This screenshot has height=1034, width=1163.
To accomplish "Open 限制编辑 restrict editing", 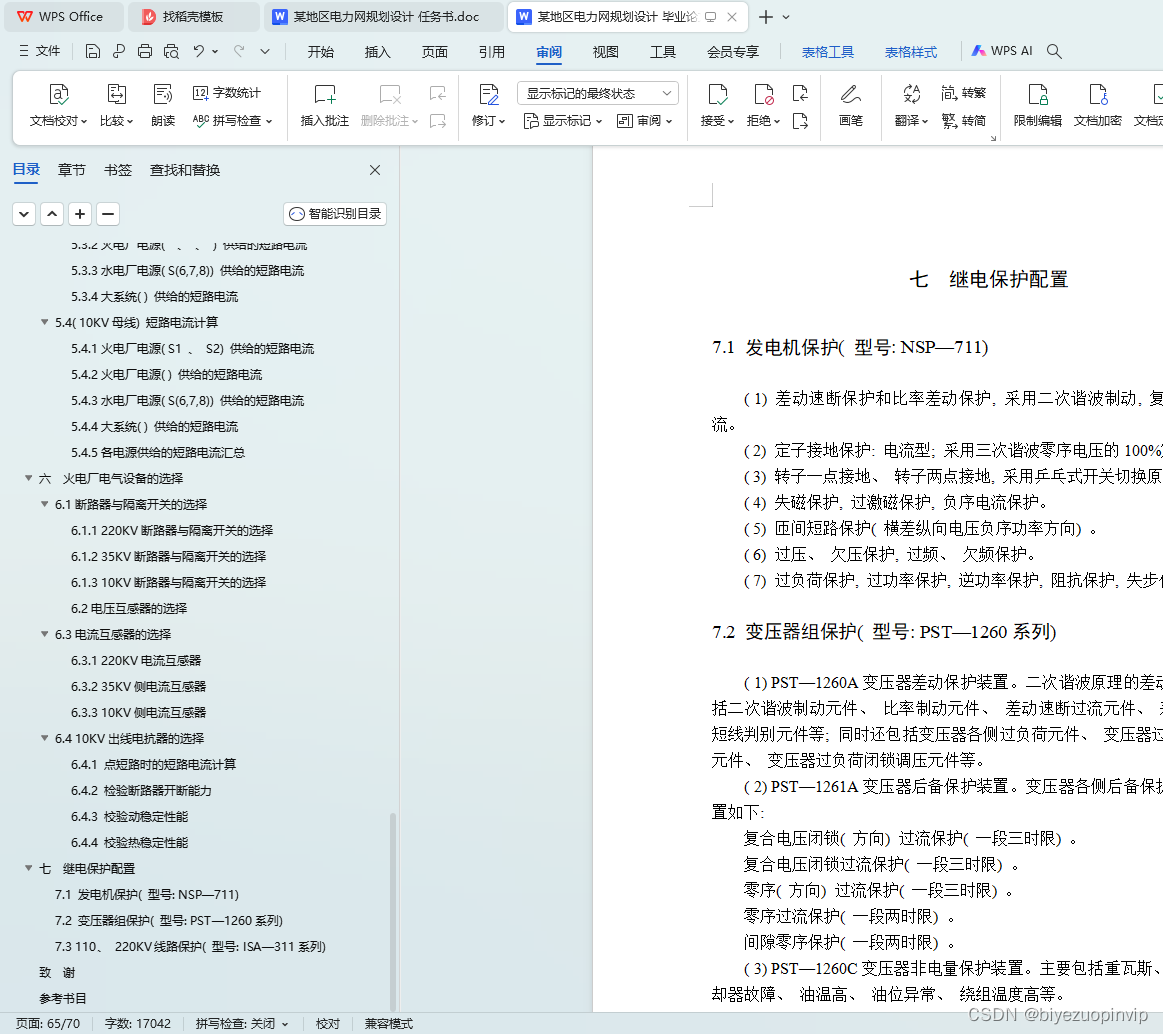I will 1038,105.
